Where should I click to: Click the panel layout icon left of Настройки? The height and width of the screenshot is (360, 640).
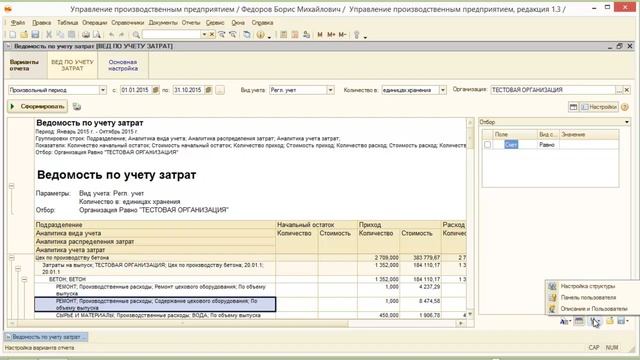[573, 107]
